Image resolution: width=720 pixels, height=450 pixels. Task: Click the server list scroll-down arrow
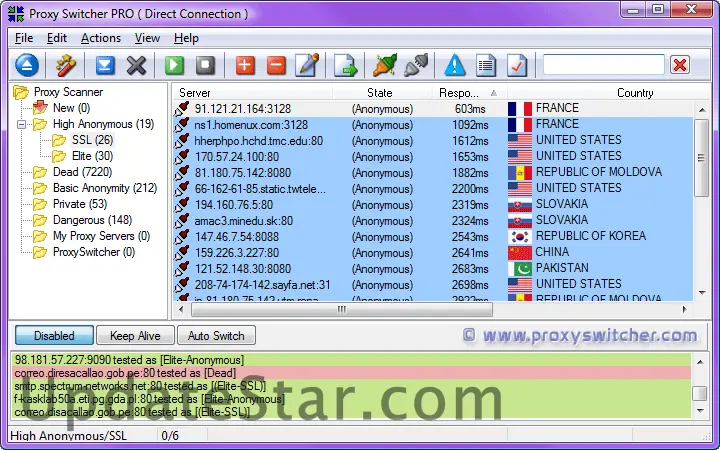[702, 292]
